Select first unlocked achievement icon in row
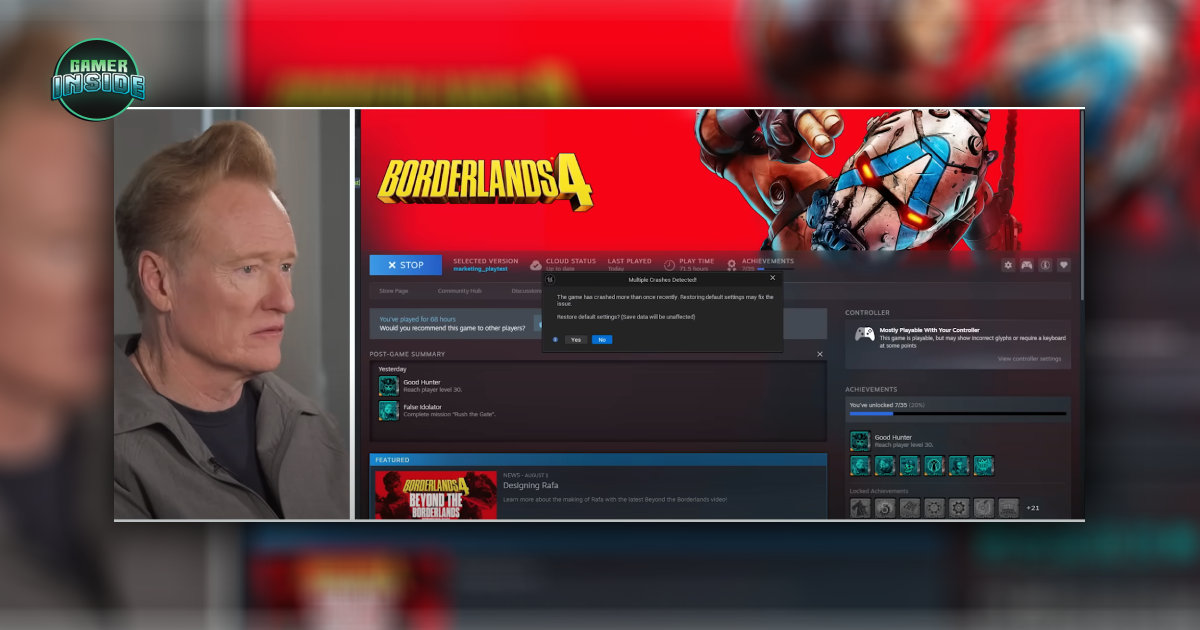 [860, 465]
